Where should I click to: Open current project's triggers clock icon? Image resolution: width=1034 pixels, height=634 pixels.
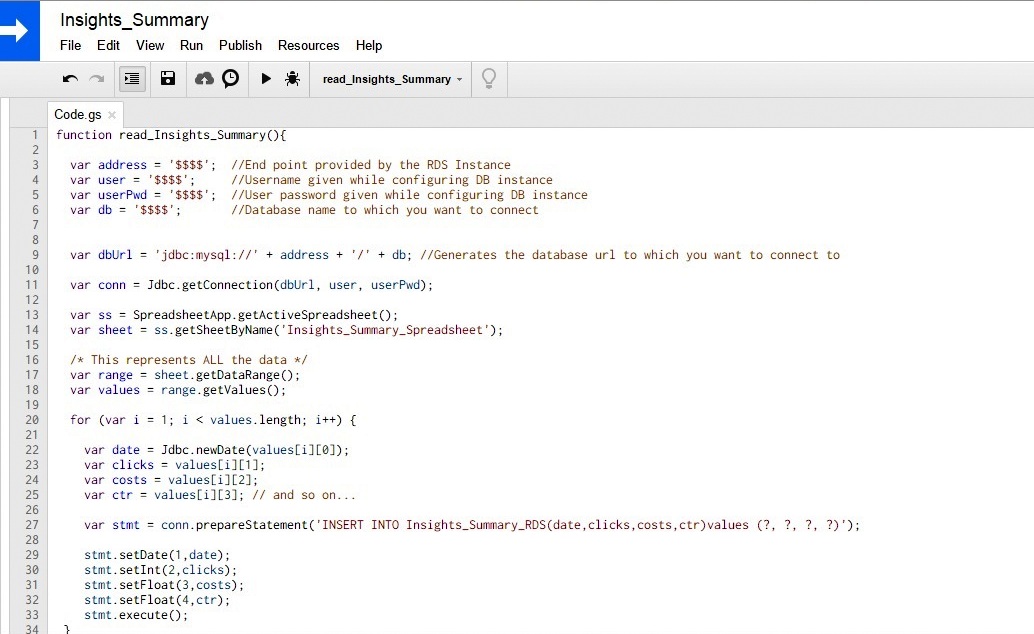click(231, 79)
